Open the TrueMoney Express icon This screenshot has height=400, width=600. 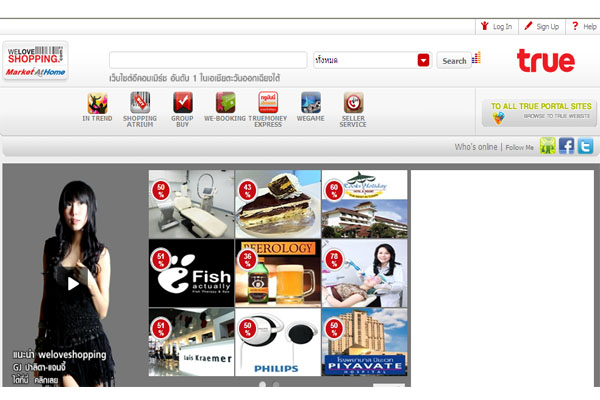click(x=268, y=102)
